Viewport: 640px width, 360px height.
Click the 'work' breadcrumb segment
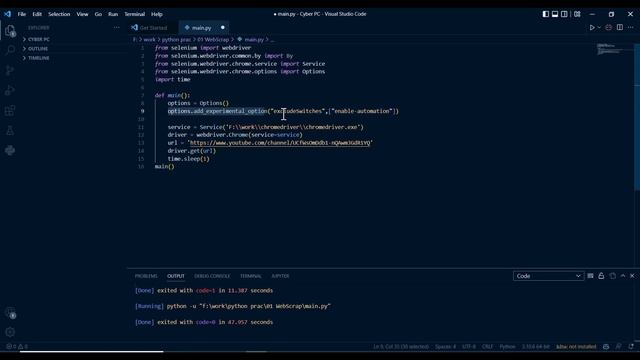click(x=149, y=40)
